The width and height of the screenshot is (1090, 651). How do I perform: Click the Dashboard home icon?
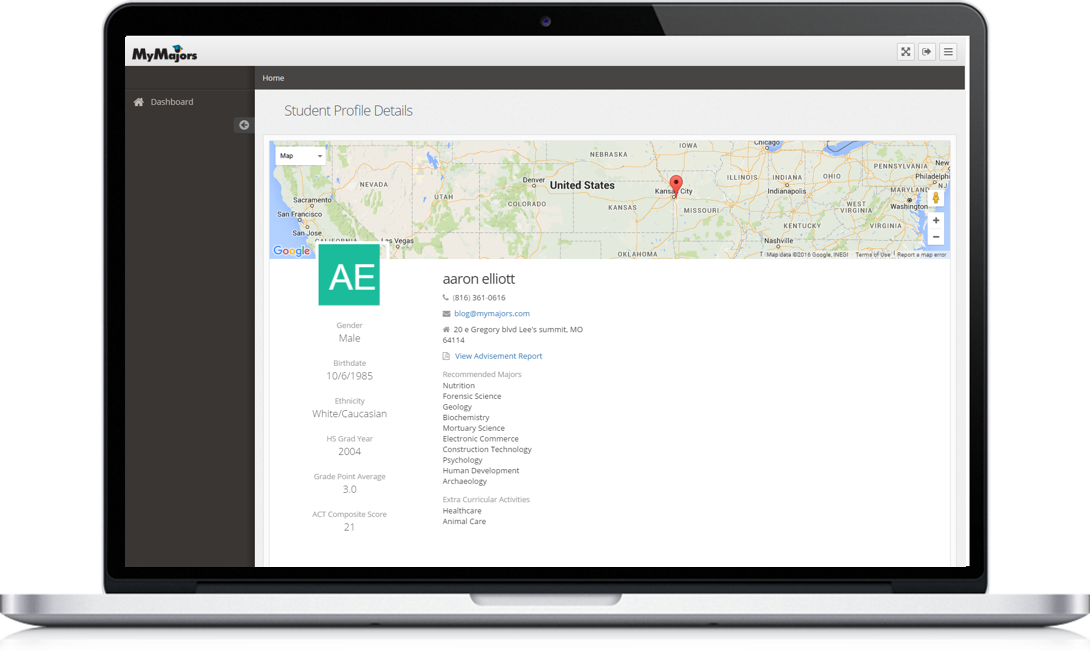[x=139, y=102]
